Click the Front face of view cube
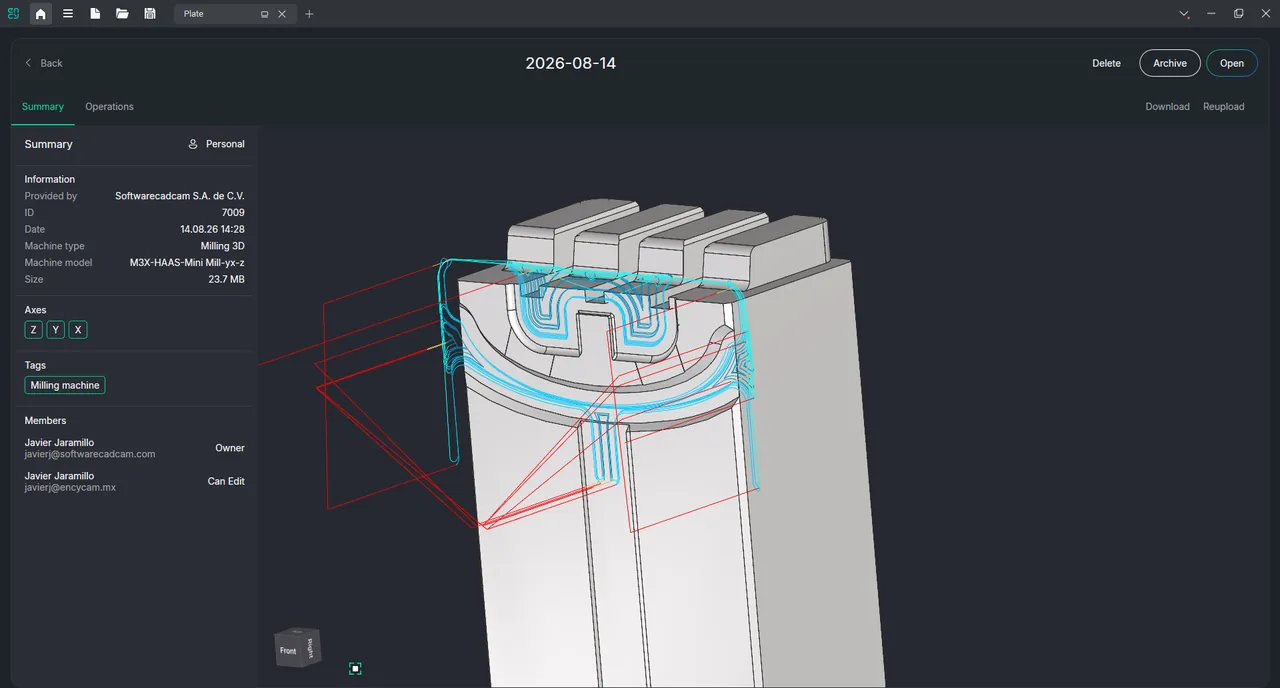This screenshot has width=1280, height=688. [x=287, y=652]
